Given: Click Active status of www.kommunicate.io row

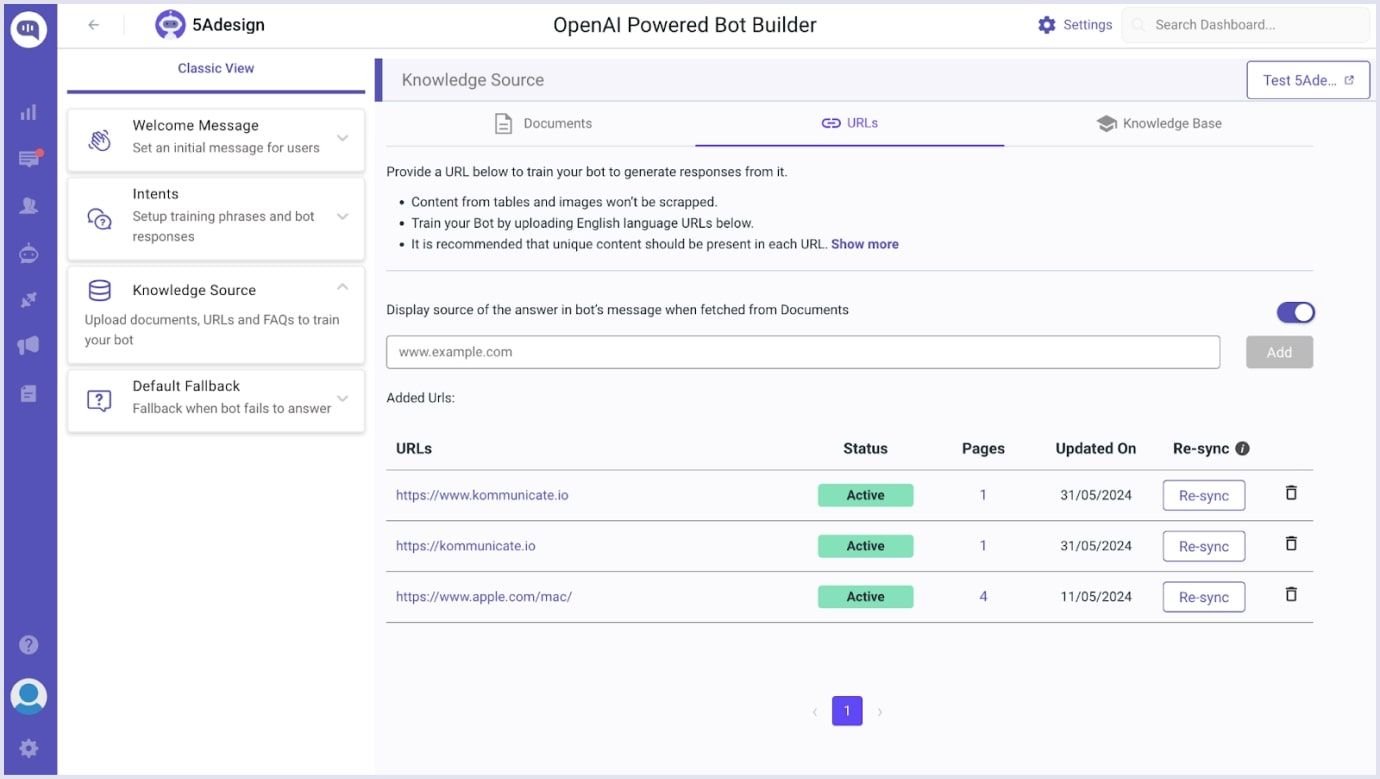Looking at the screenshot, I should coord(865,495).
